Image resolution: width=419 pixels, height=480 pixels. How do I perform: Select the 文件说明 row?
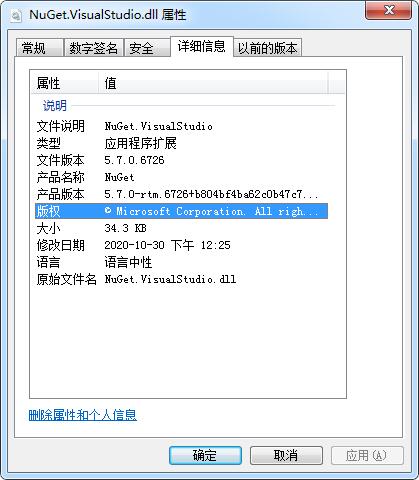click(181, 126)
